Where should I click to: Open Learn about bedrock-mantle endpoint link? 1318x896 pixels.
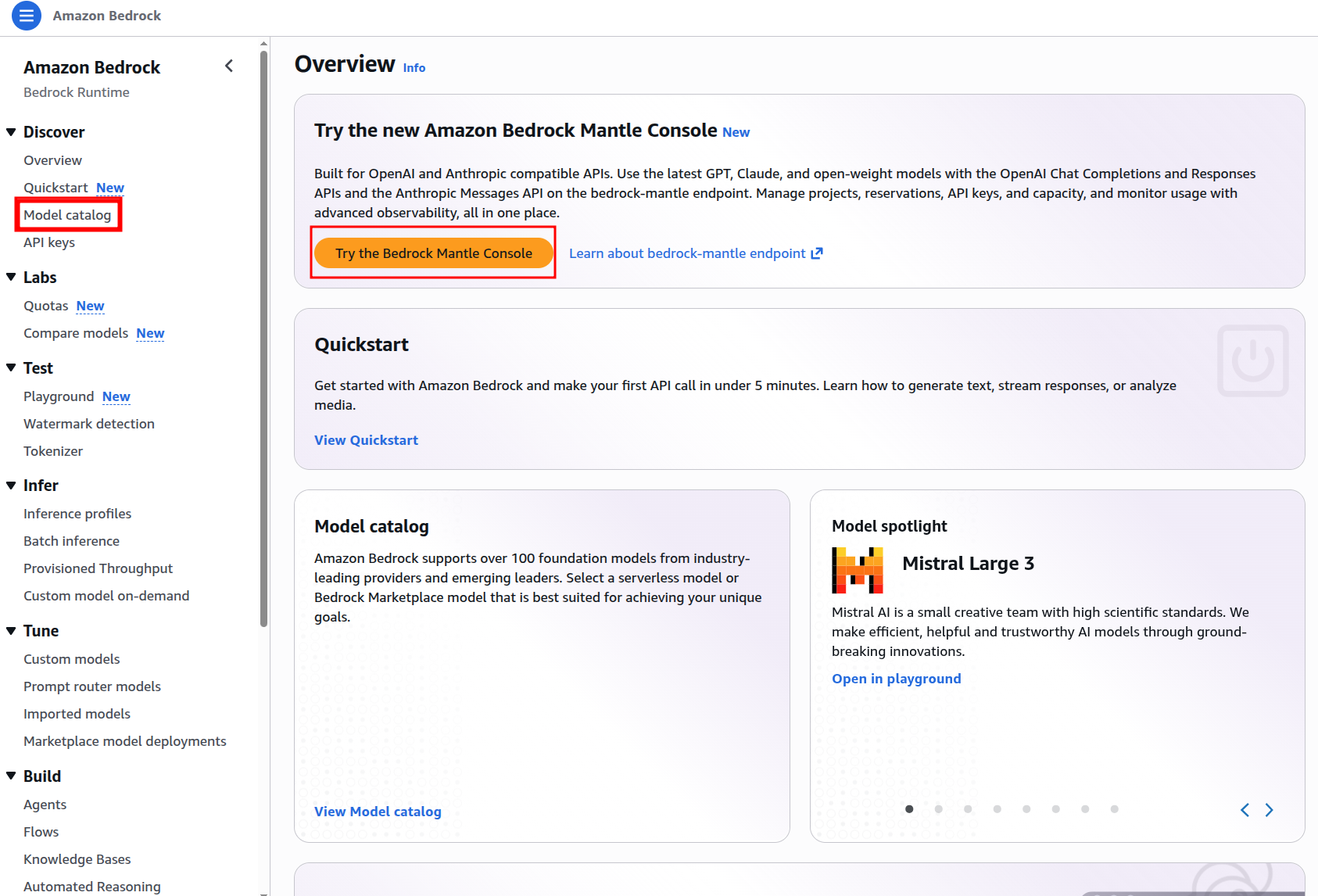696,253
